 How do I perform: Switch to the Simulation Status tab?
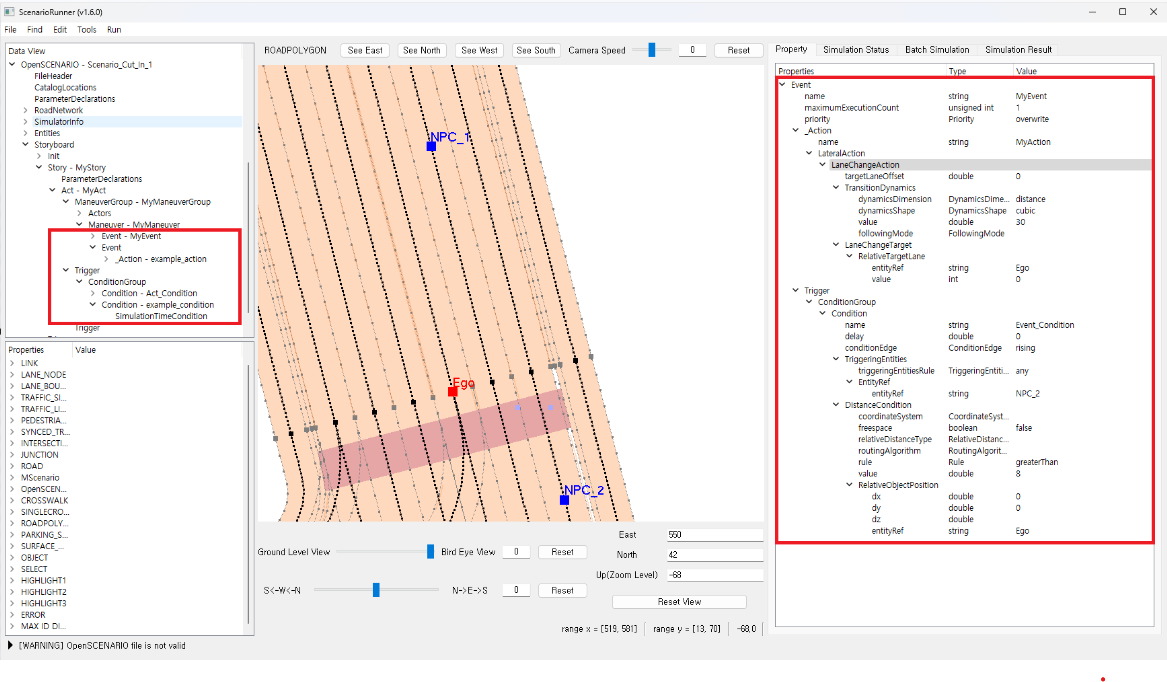[855, 49]
